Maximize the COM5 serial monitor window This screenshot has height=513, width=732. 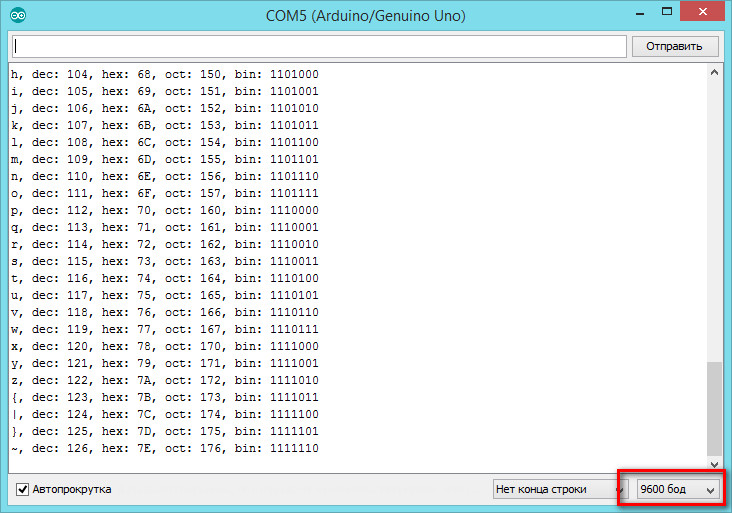pos(667,12)
